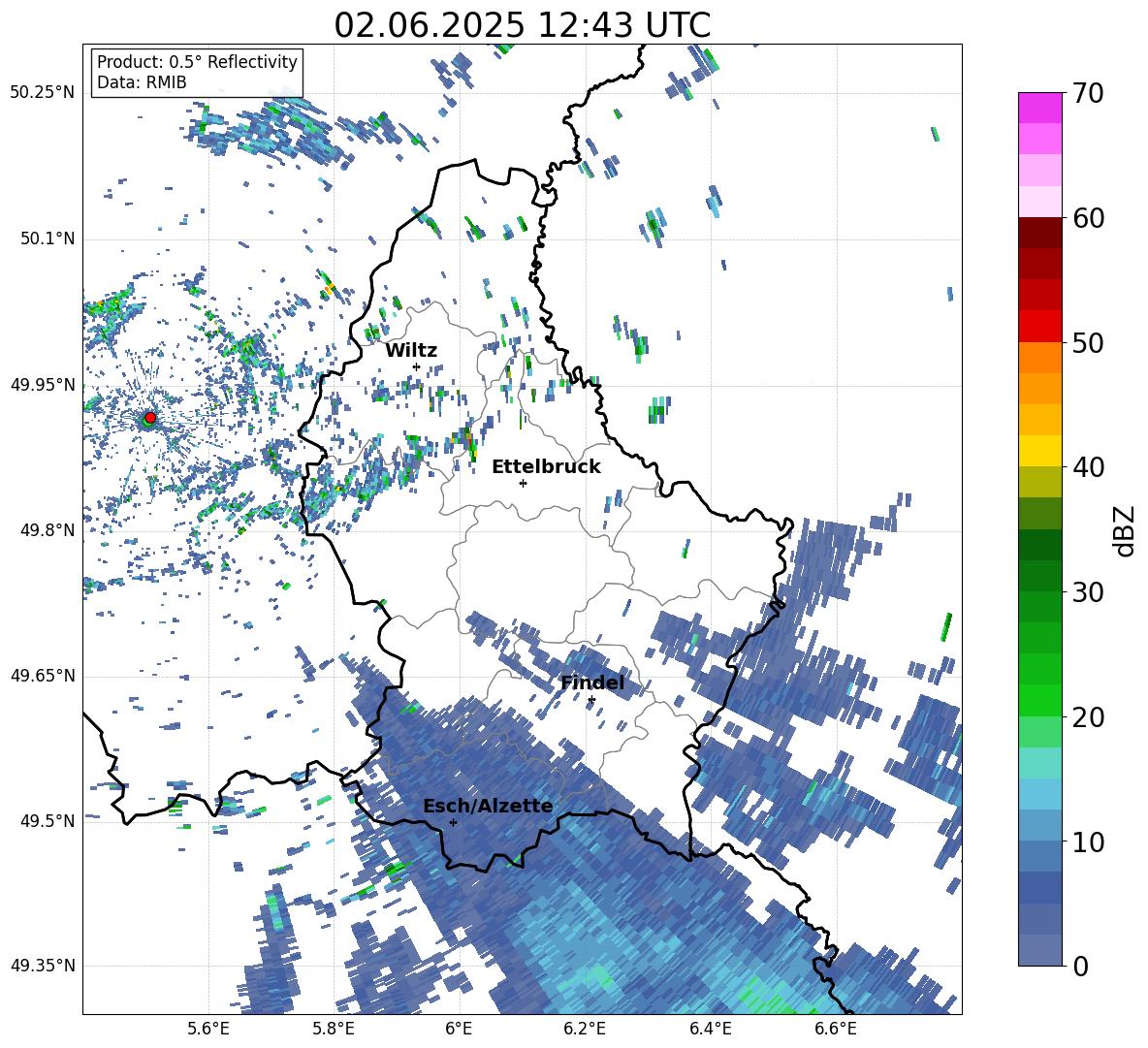The height and width of the screenshot is (1048, 1148).
Task: Pick the orange swatch below 50 dBZ
Action: tap(1039, 358)
